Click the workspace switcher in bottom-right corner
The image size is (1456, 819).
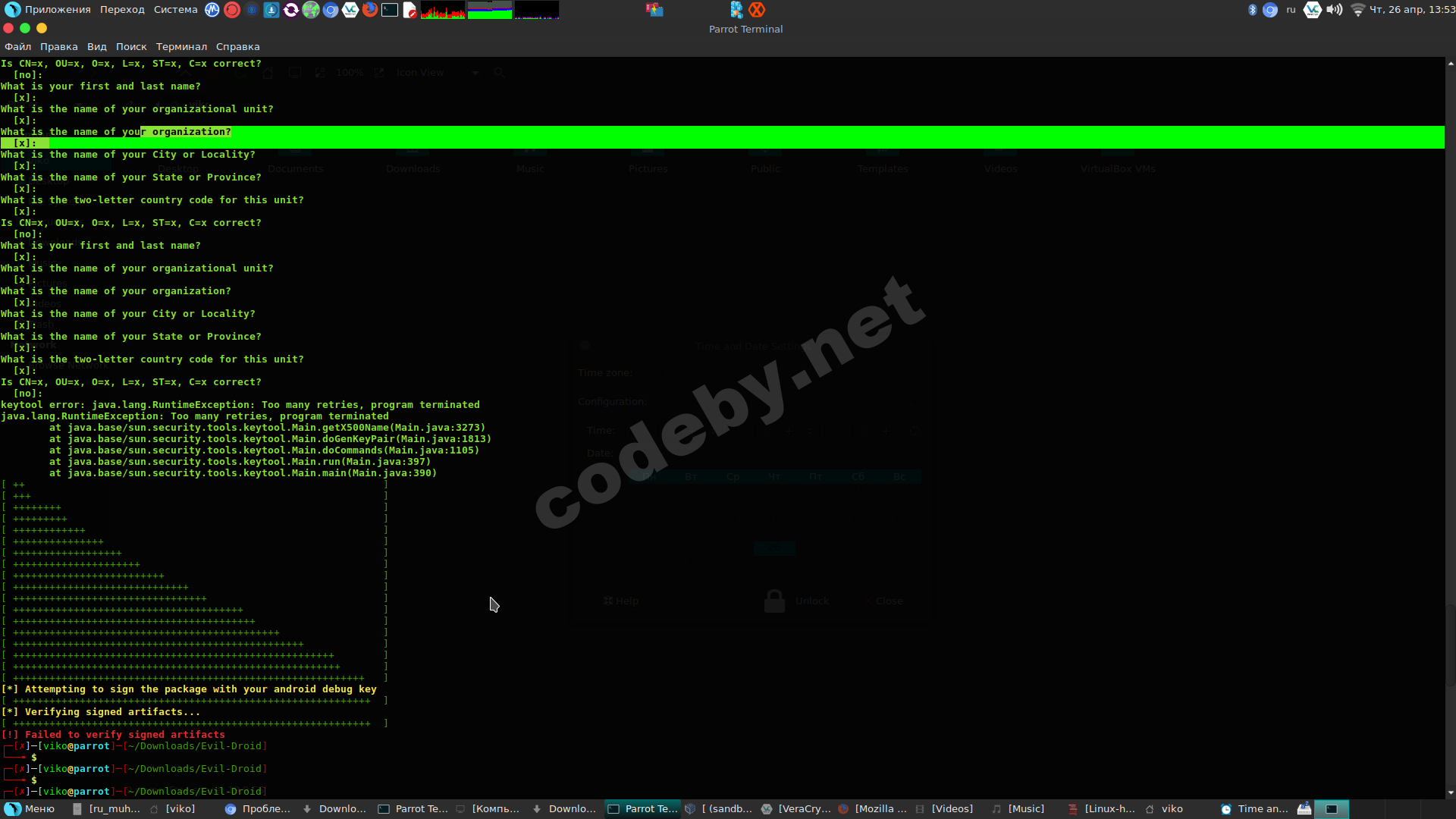1332,809
